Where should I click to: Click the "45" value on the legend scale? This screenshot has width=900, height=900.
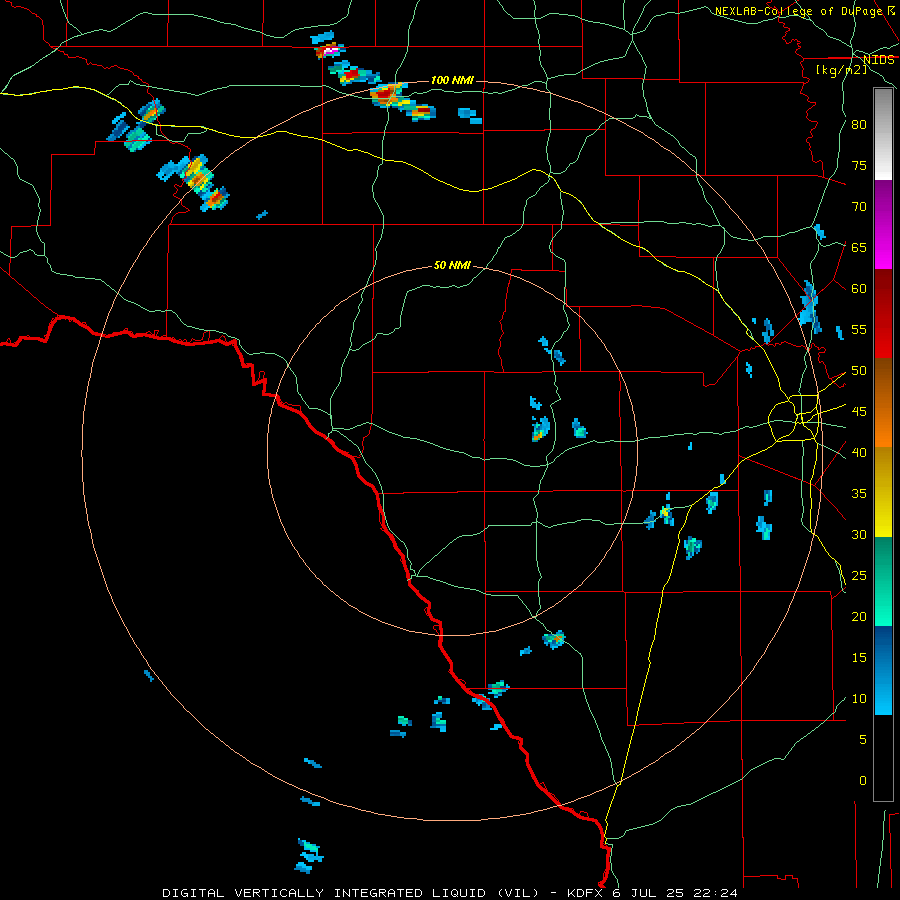(x=859, y=412)
